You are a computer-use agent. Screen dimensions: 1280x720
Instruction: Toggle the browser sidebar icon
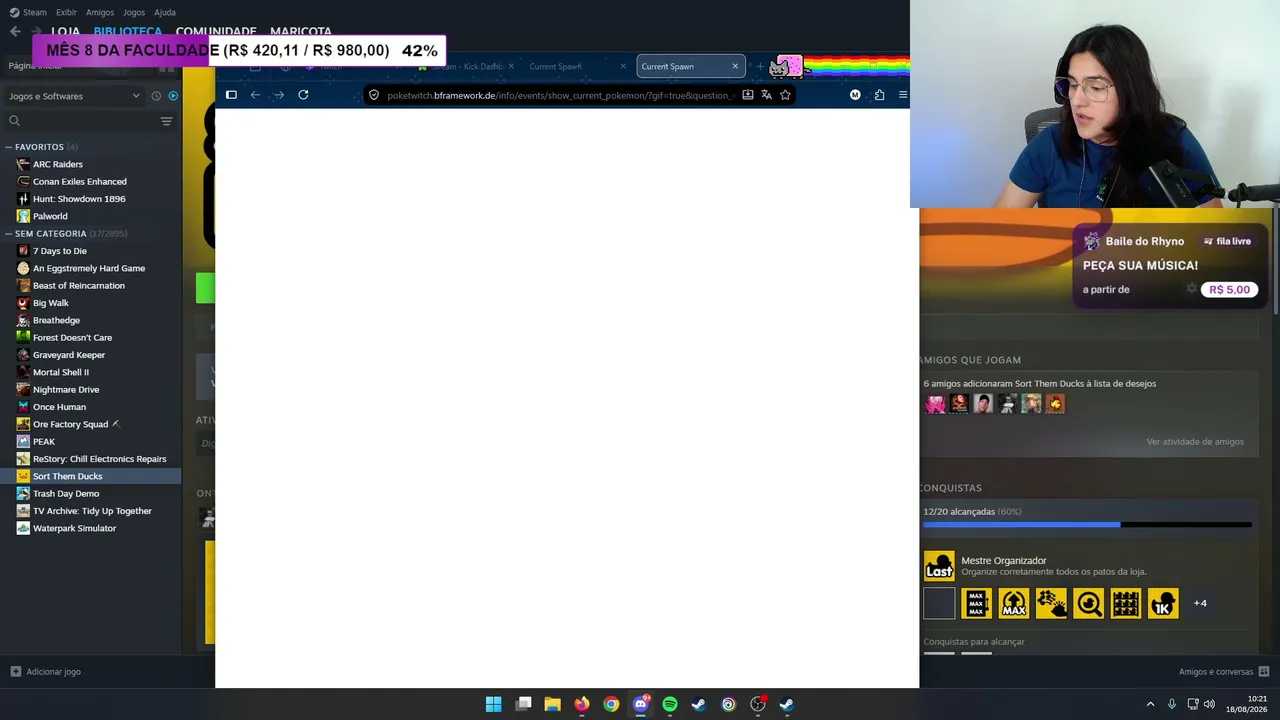[x=231, y=95]
